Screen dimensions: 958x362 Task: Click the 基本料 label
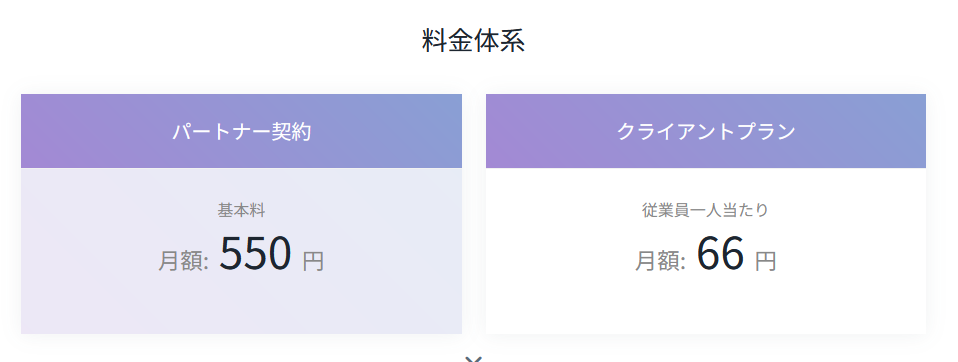[x=241, y=210]
